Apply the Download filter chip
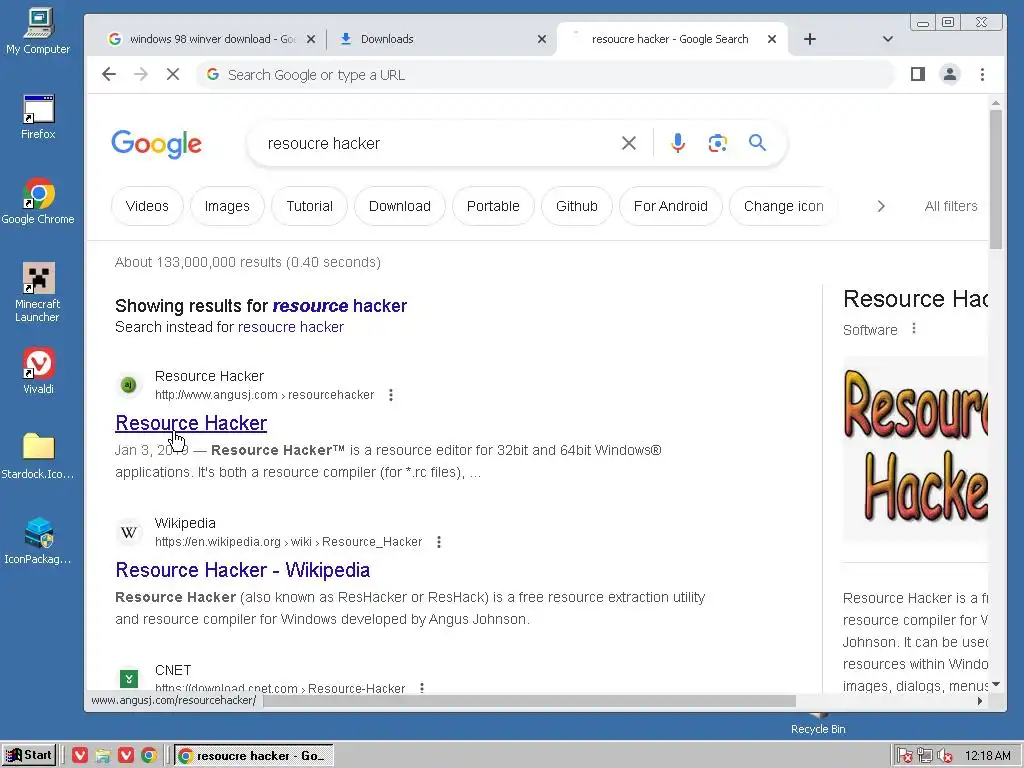Image resolution: width=1024 pixels, height=768 pixels. 400,206
